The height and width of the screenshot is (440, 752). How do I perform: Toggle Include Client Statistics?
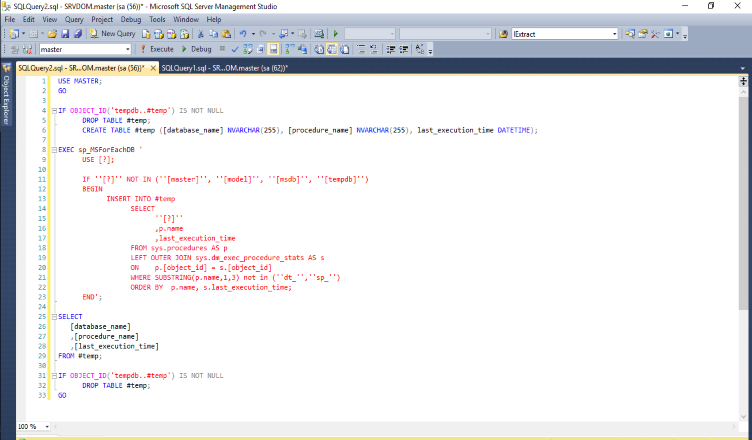click(x=302, y=49)
